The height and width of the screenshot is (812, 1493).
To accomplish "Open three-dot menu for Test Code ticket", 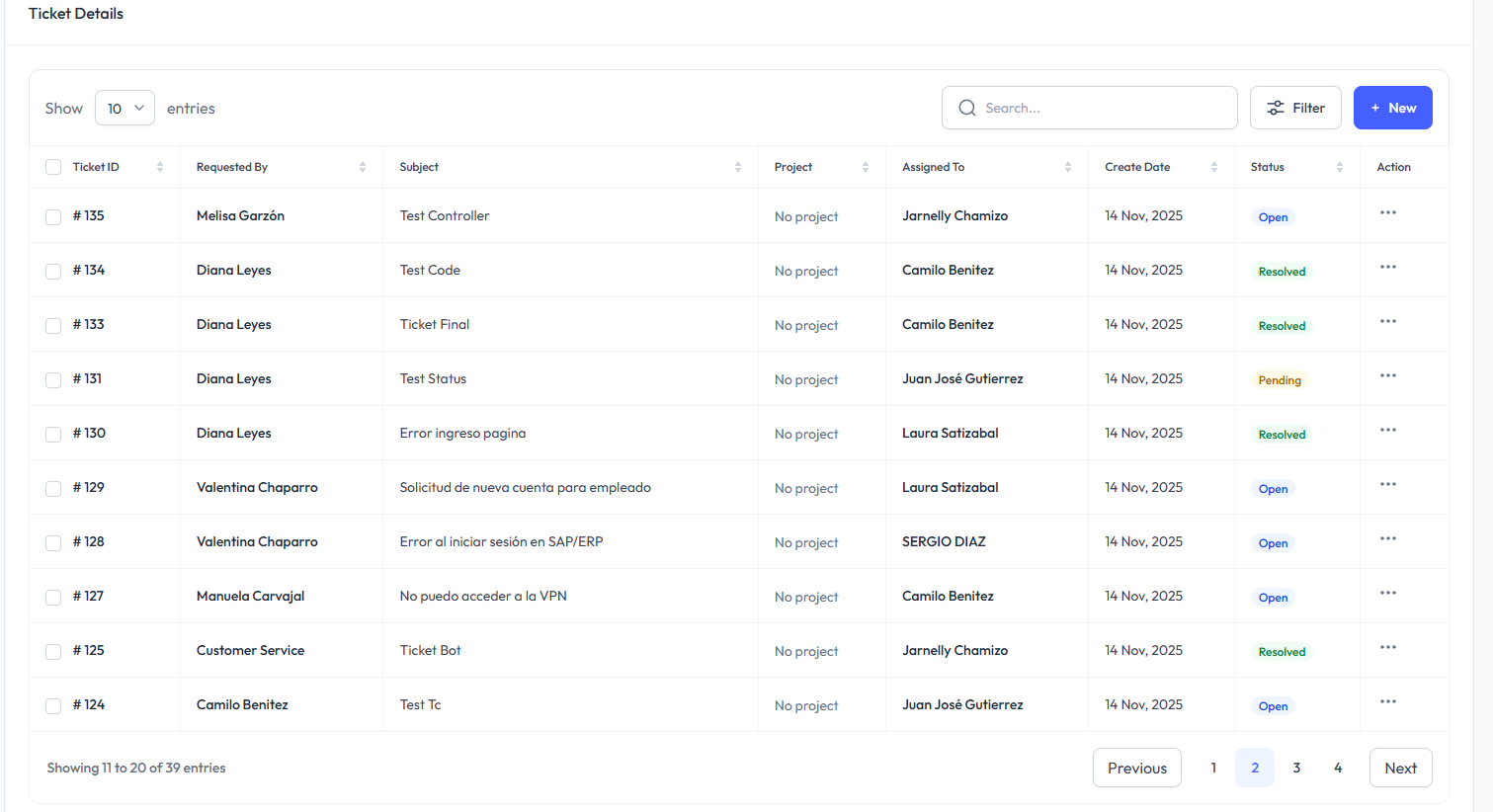I will [1387, 268].
